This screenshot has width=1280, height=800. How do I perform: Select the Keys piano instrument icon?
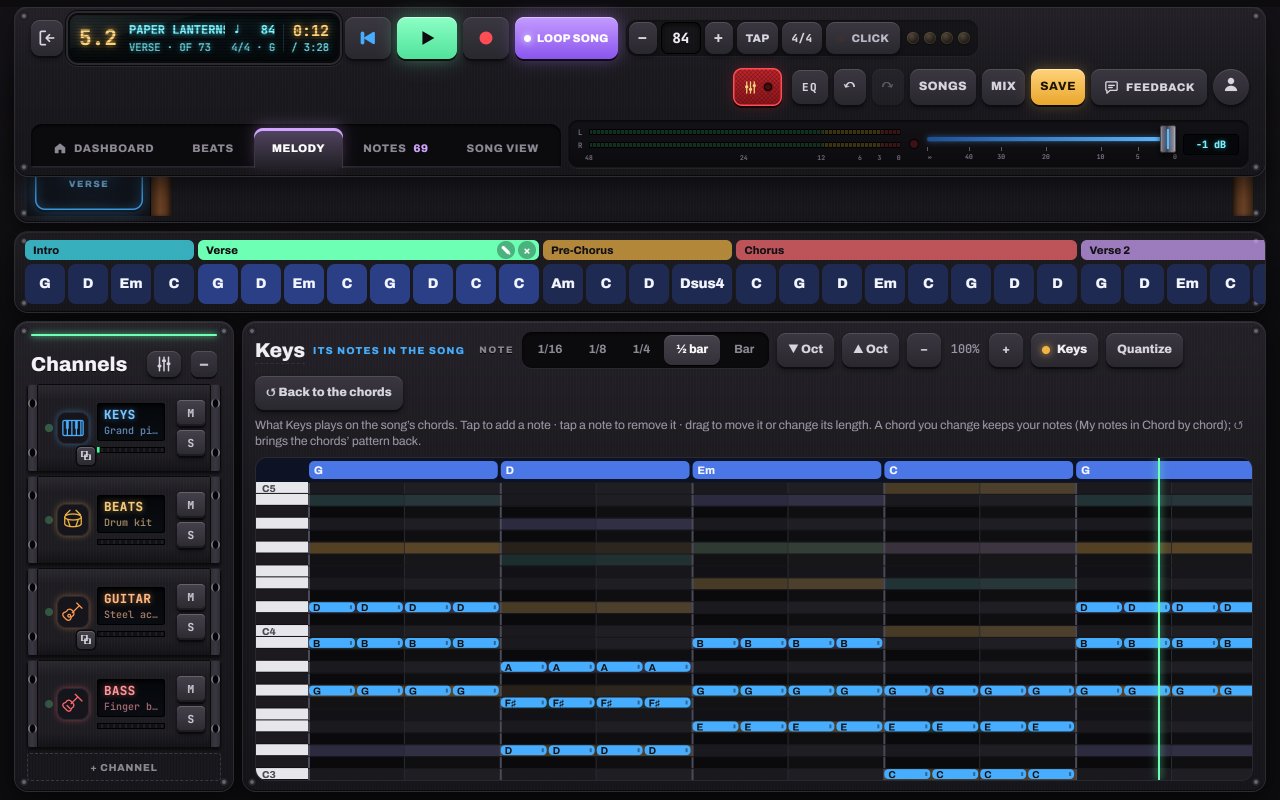point(73,428)
